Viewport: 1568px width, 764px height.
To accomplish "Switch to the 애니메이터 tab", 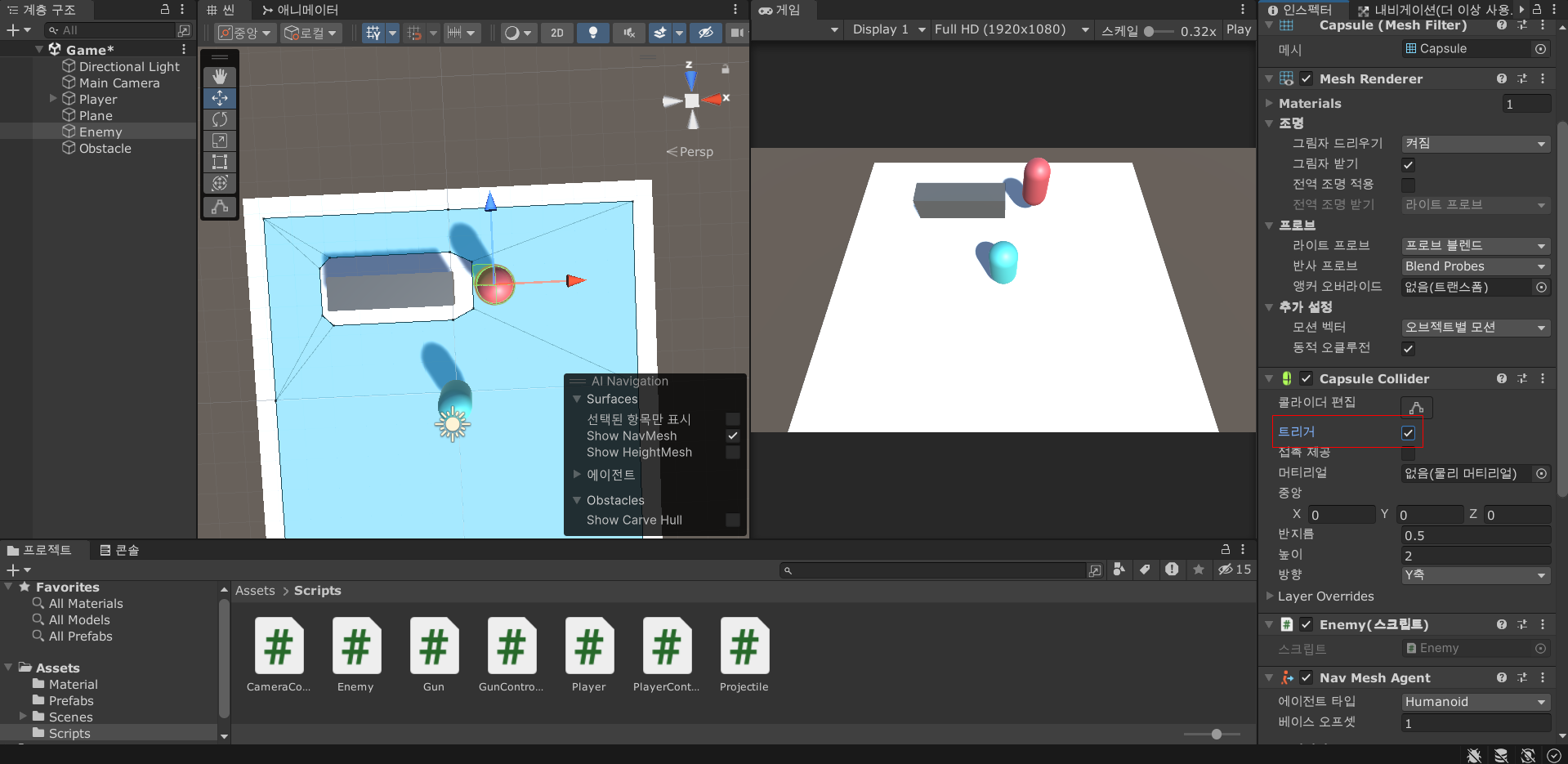I will point(300,10).
